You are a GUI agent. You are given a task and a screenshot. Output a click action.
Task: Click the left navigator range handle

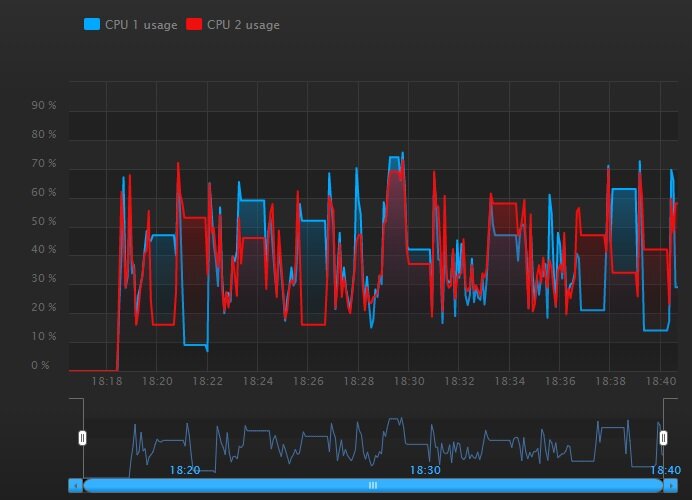[83, 437]
